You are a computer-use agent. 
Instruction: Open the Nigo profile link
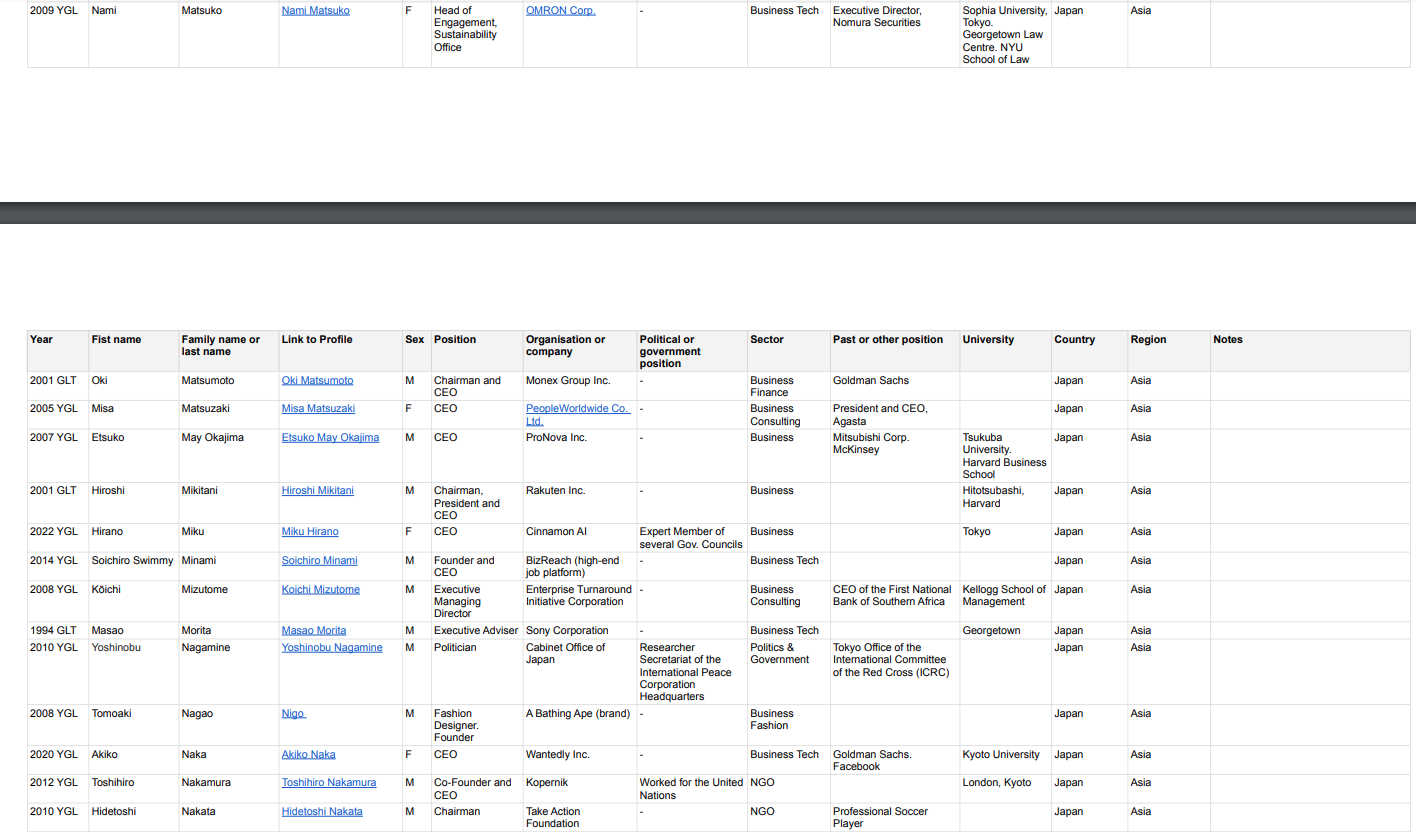(x=294, y=714)
